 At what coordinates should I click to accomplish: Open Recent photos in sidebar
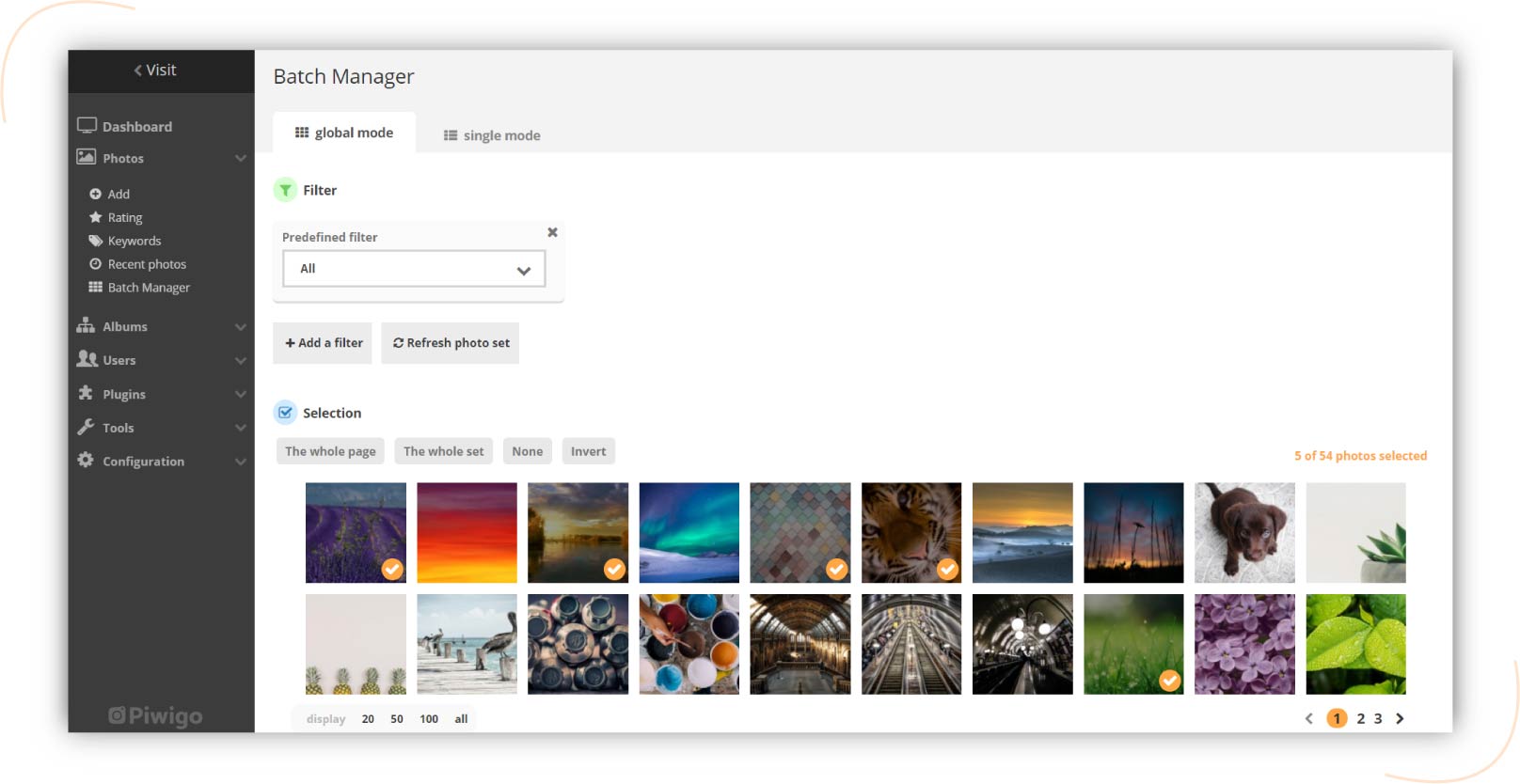147,264
